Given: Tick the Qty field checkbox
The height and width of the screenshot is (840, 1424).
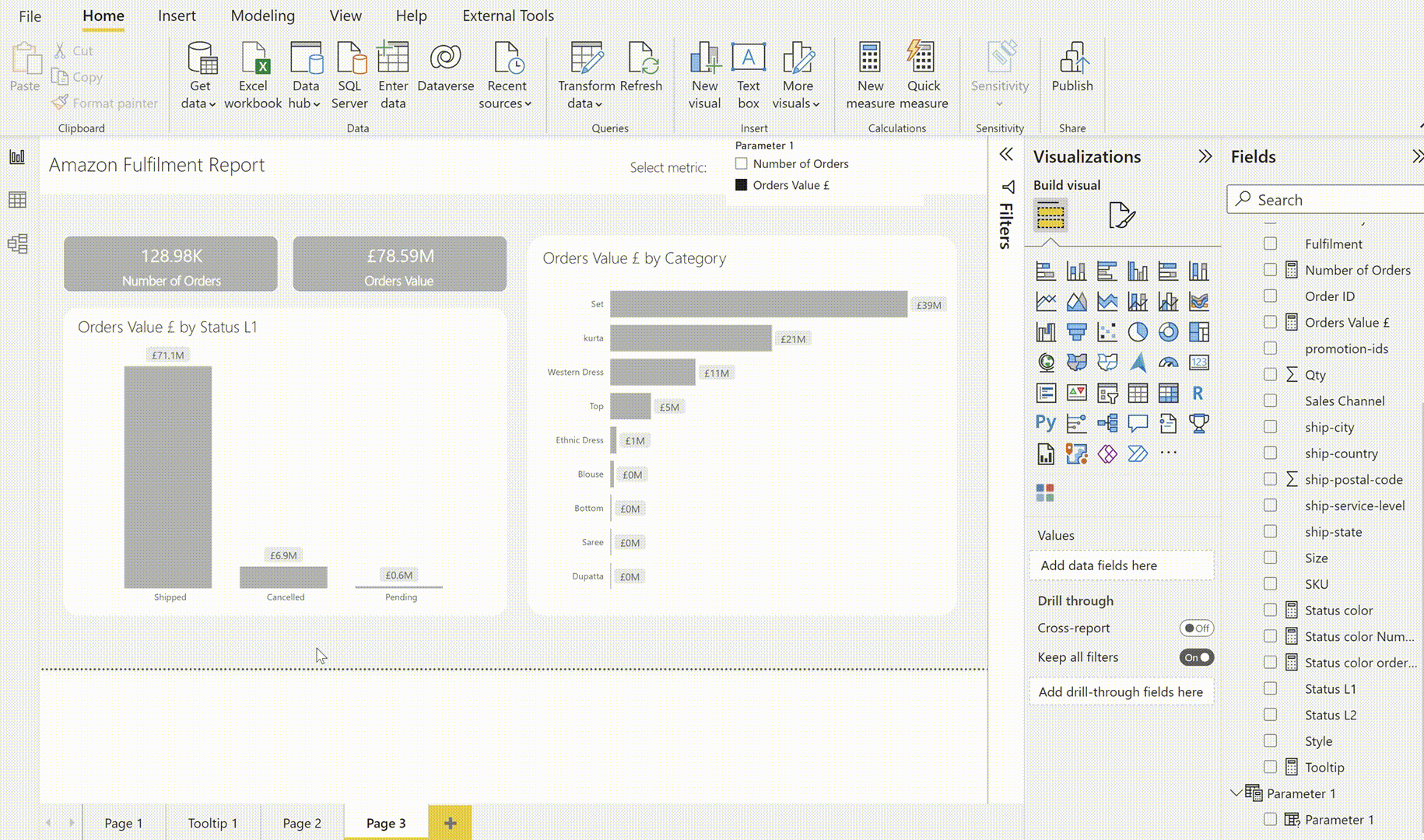Looking at the screenshot, I should point(1270,374).
